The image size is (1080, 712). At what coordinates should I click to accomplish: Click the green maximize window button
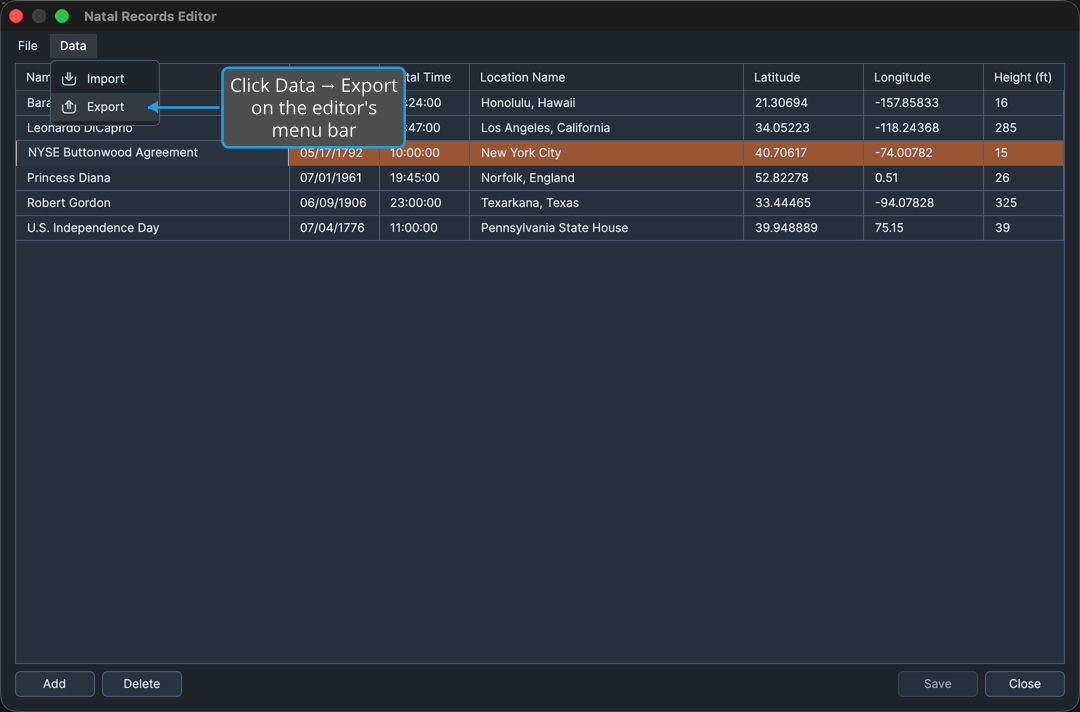pyautogui.click(x=62, y=16)
